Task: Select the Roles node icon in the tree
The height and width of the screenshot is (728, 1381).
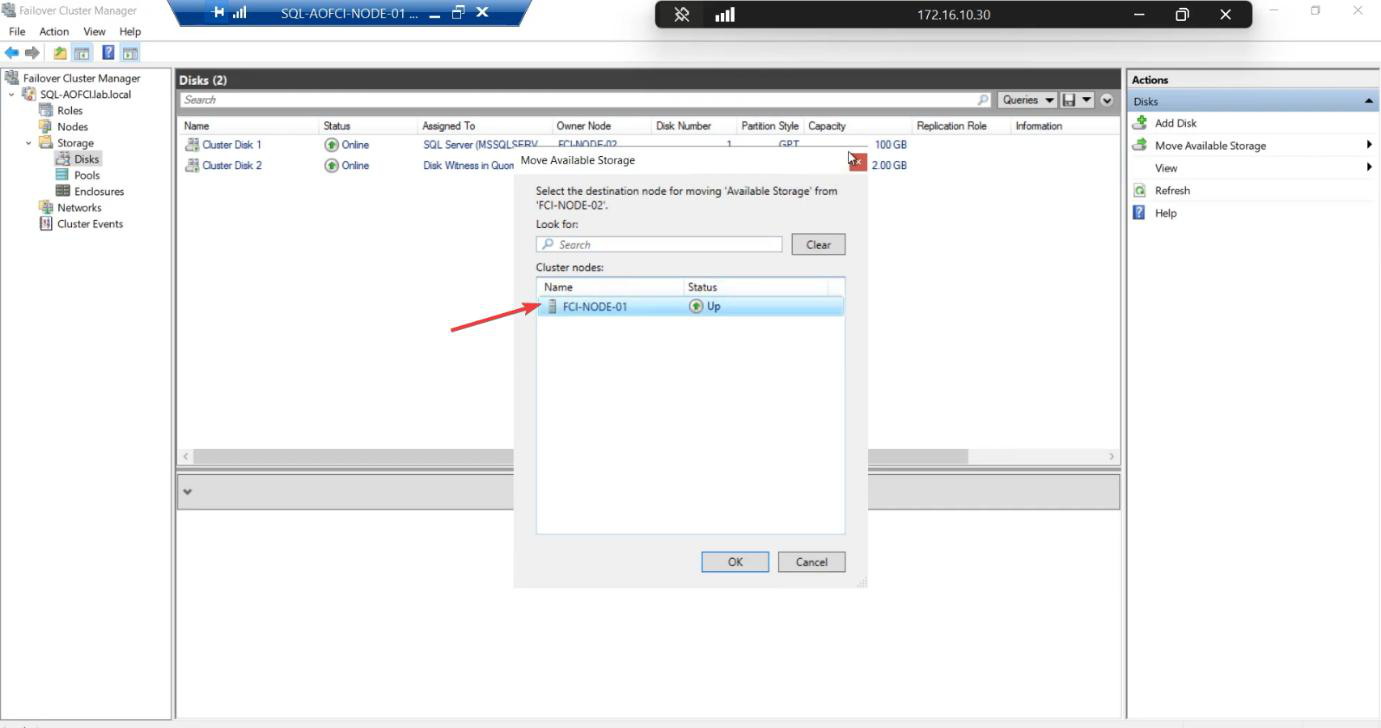Action: (x=46, y=110)
